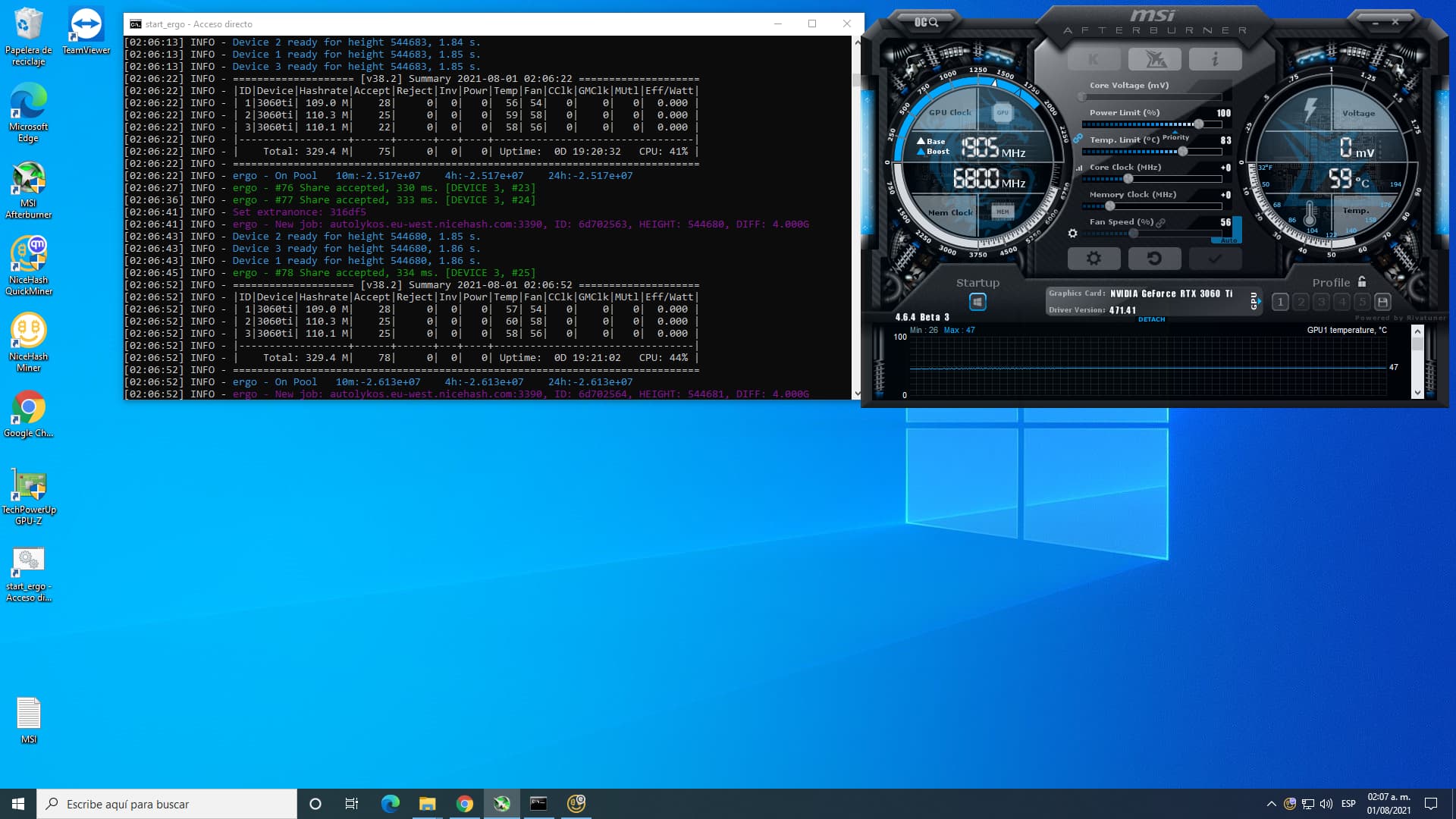Open the OC Scanner button

click(x=925, y=22)
